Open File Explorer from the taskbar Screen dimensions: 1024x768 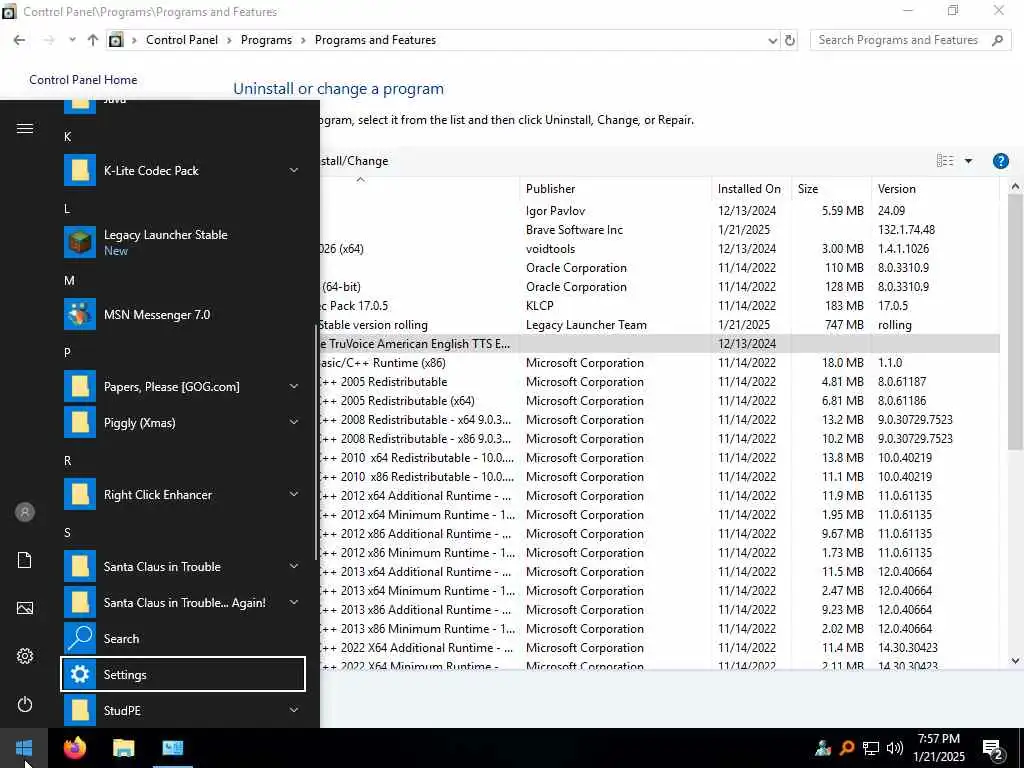[123, 748]
